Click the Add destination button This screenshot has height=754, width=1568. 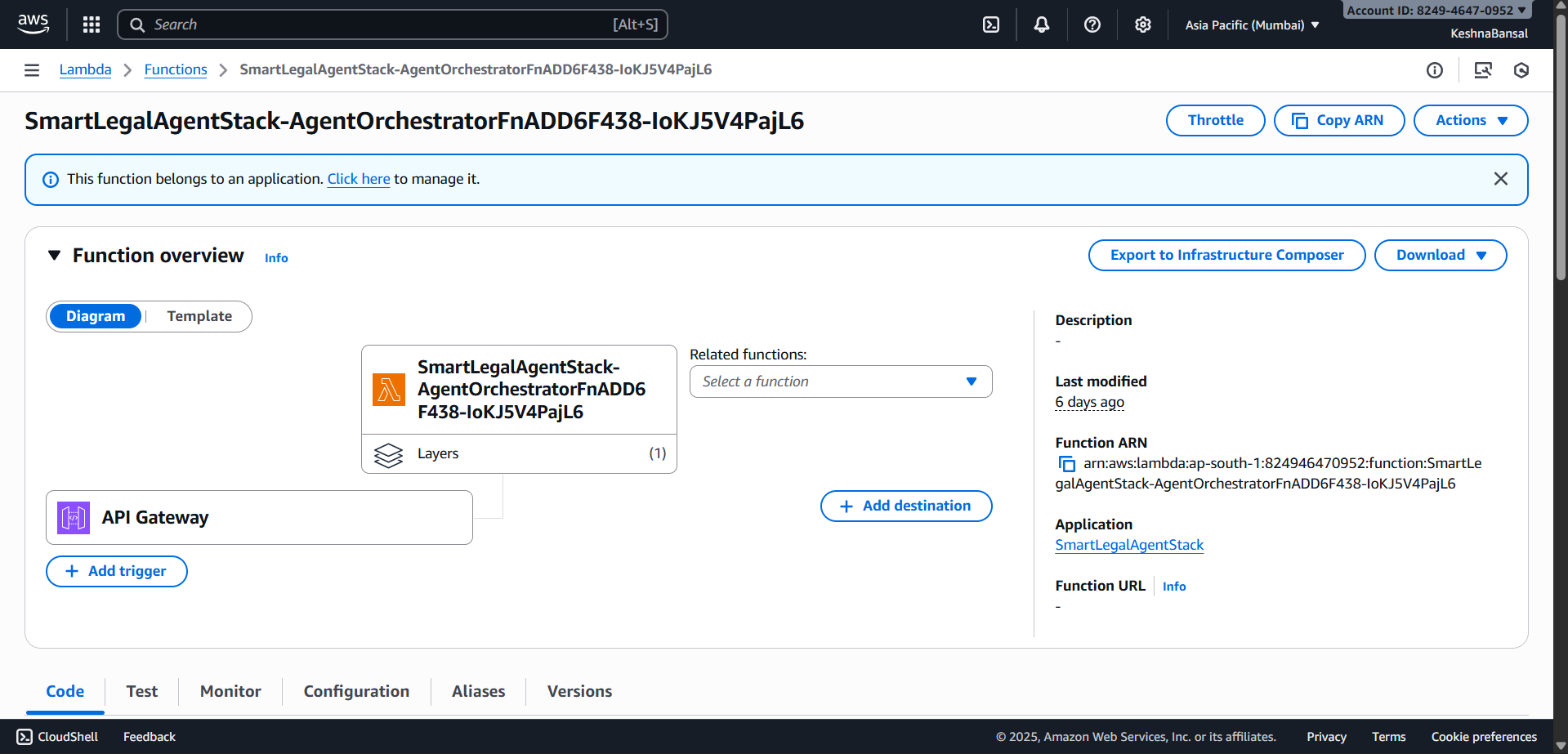tap(906, 506)
